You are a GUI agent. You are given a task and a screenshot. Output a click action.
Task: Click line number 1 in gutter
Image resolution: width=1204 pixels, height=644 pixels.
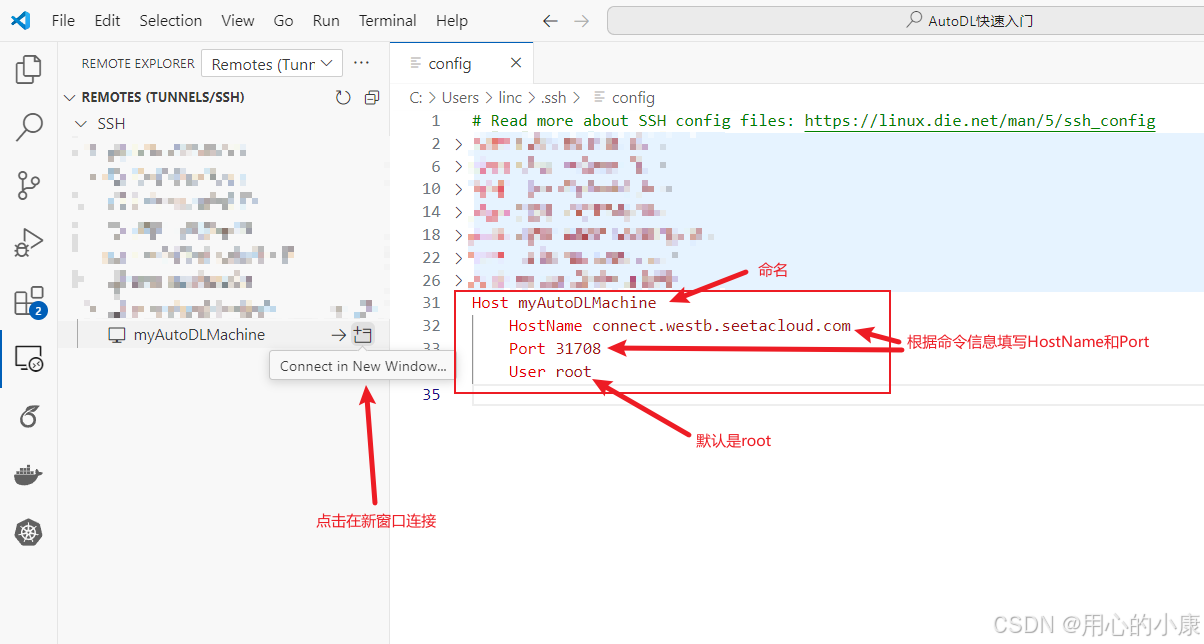(x=435, y=121)
